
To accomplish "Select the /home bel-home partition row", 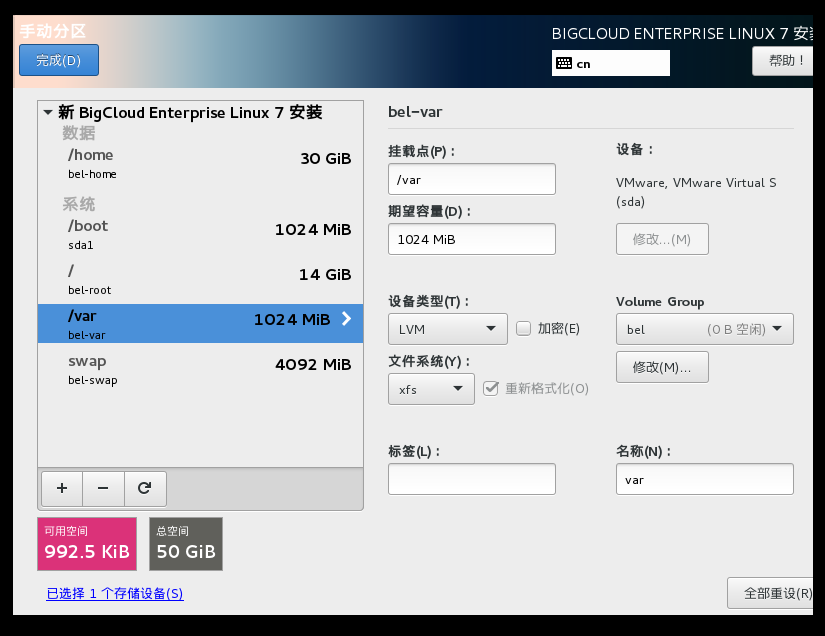I will coord(200,163).
